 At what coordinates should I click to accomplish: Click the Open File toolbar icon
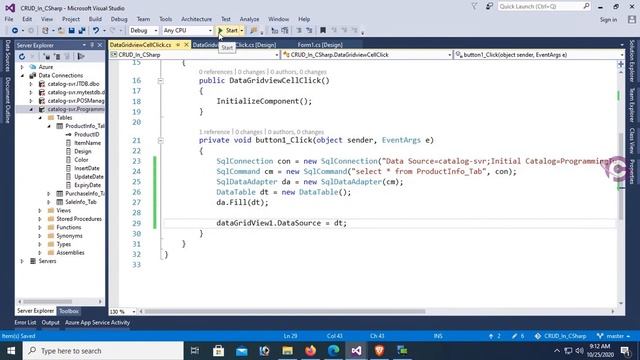[61, 31]
